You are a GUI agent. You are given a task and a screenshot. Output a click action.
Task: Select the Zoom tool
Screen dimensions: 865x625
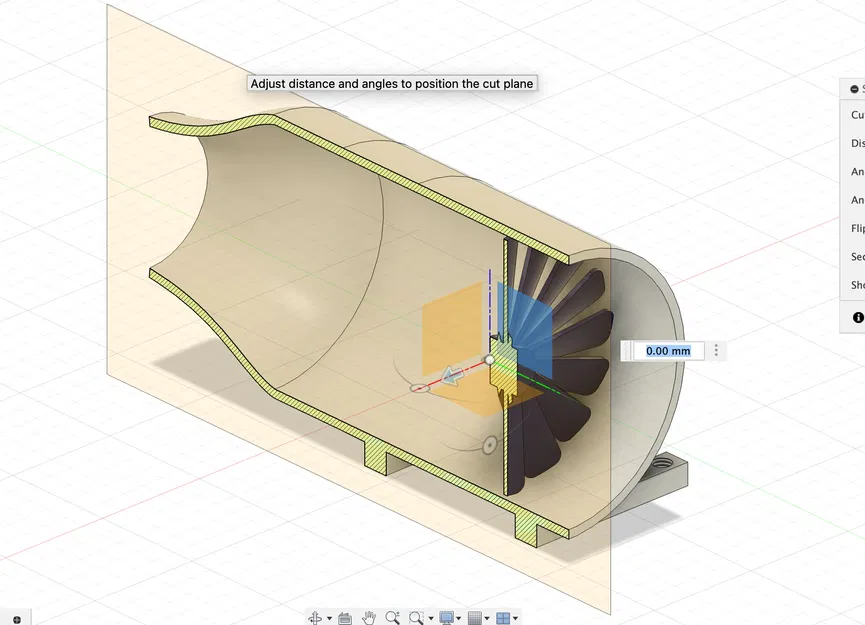coord(392,617)
